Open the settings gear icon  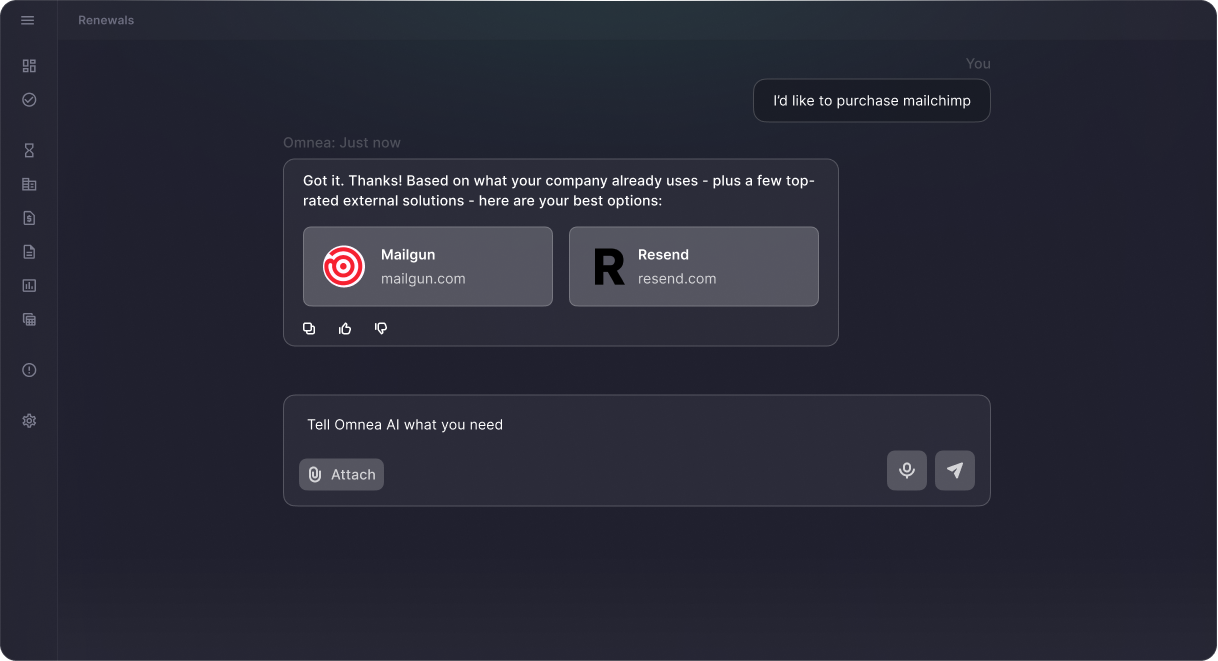coord(29,421)
